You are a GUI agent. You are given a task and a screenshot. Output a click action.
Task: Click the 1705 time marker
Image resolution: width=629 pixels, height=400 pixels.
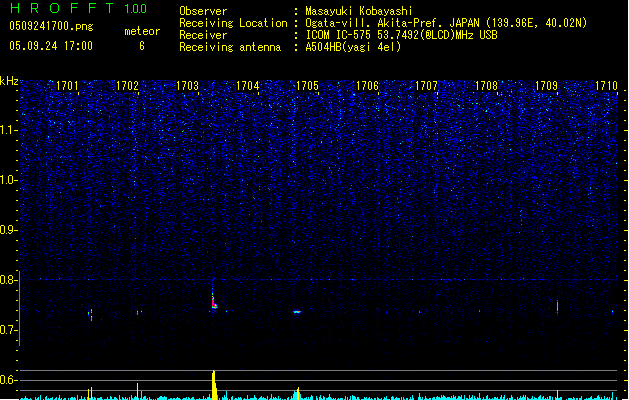click(x=307, y=86)
